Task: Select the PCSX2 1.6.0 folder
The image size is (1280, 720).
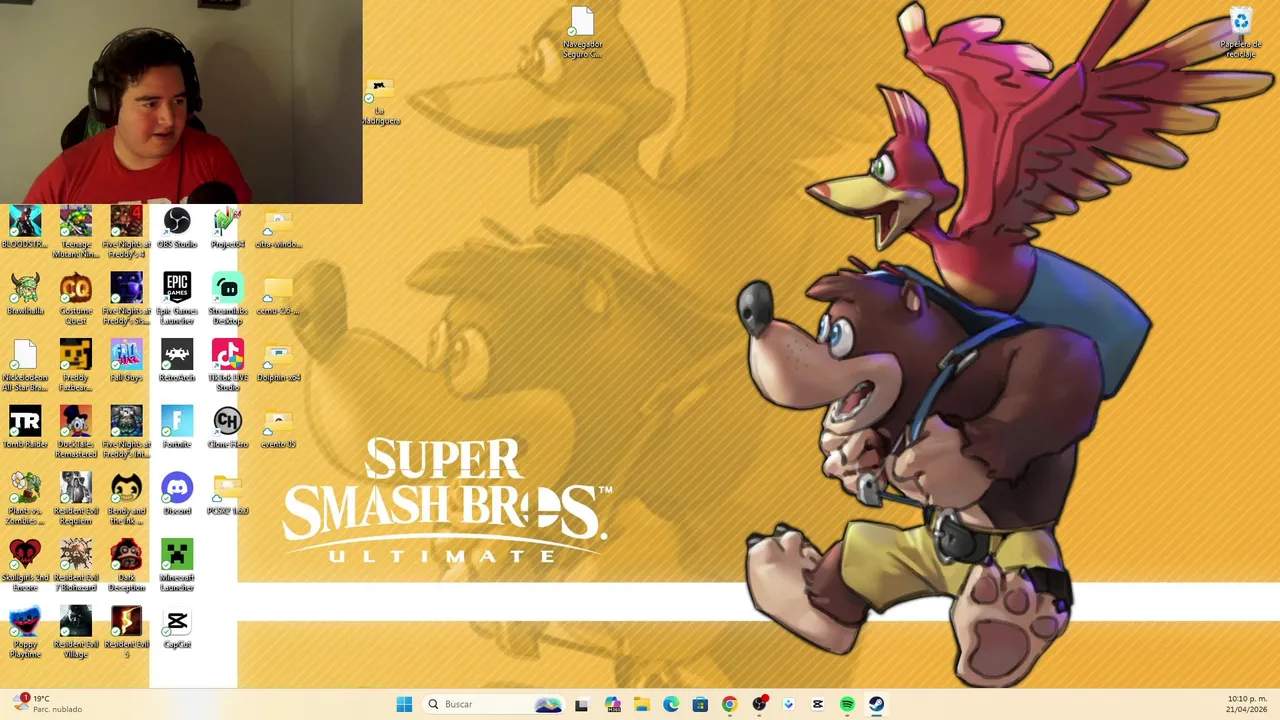Action: pyautogui.click(x=227, y=495)
